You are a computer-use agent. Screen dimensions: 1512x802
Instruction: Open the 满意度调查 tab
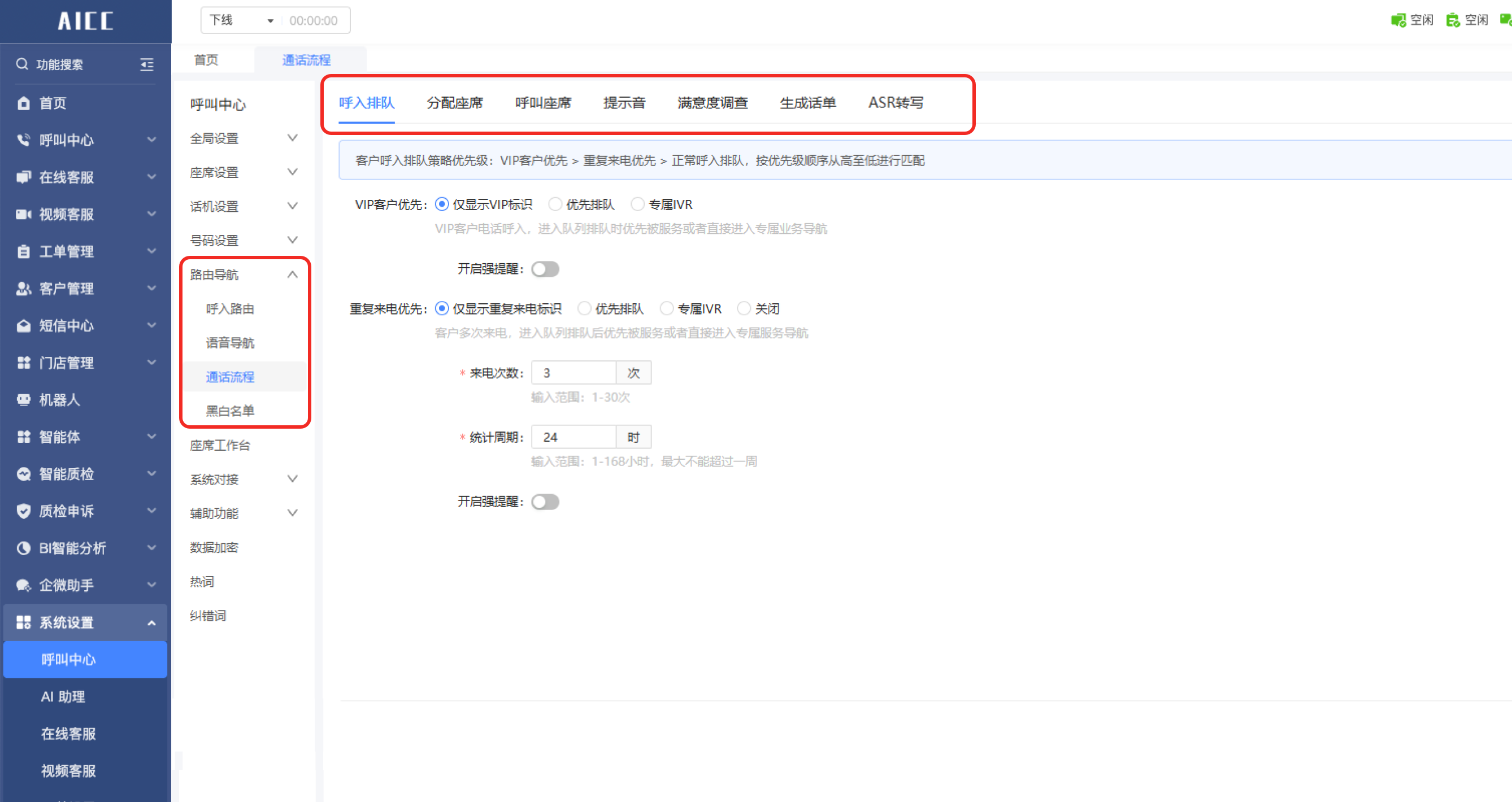coord(712,103)
